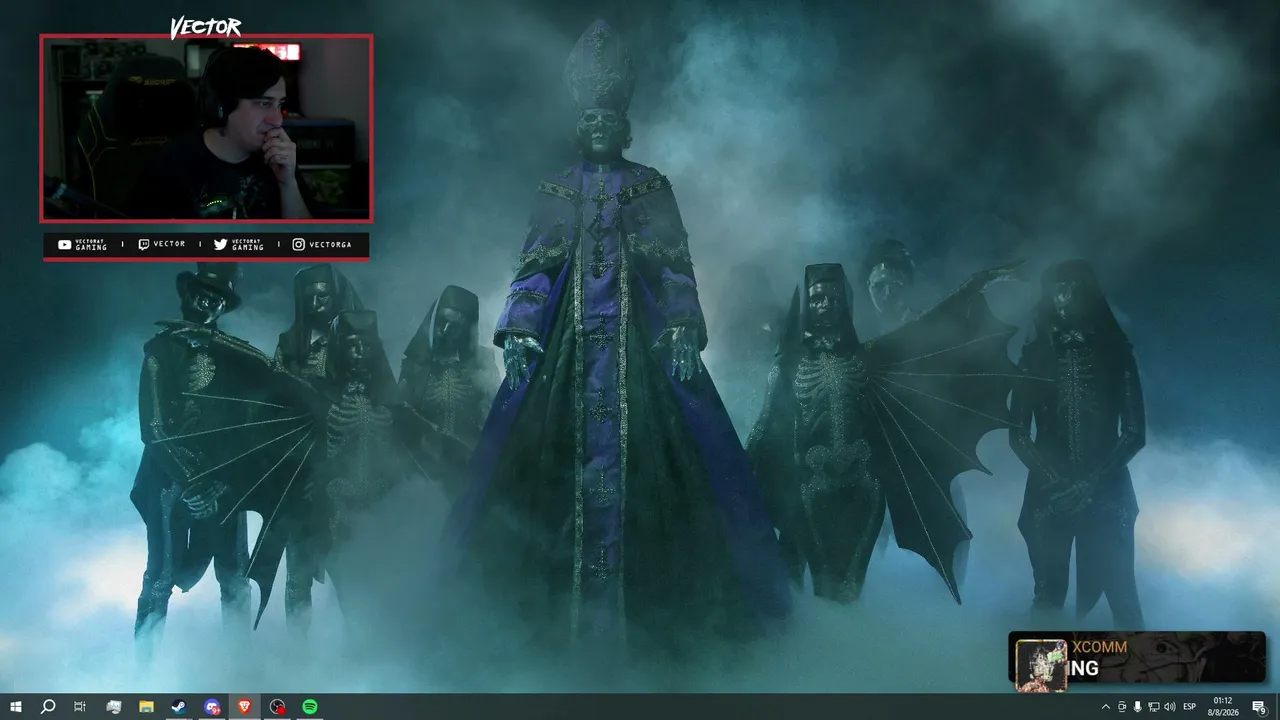Open the volume speaker control

point(1170,707)
